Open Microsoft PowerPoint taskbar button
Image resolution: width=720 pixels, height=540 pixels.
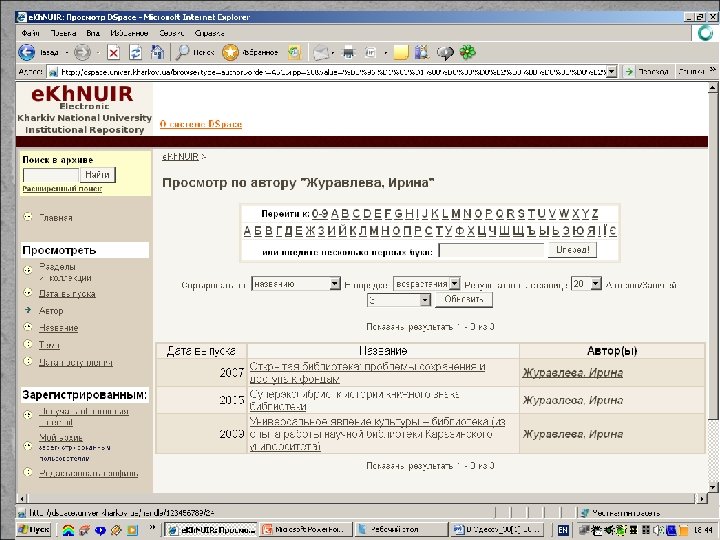pos(306,529)
